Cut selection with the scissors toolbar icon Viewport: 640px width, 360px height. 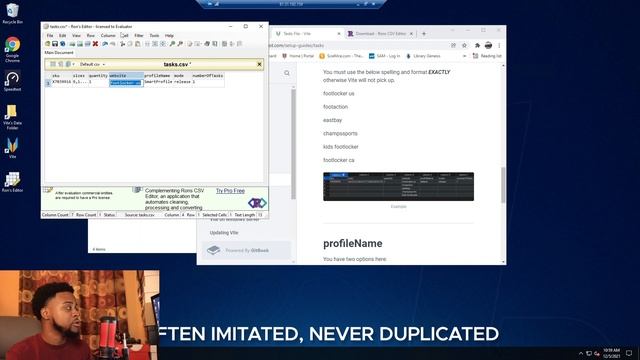click(x=122, y=44)
